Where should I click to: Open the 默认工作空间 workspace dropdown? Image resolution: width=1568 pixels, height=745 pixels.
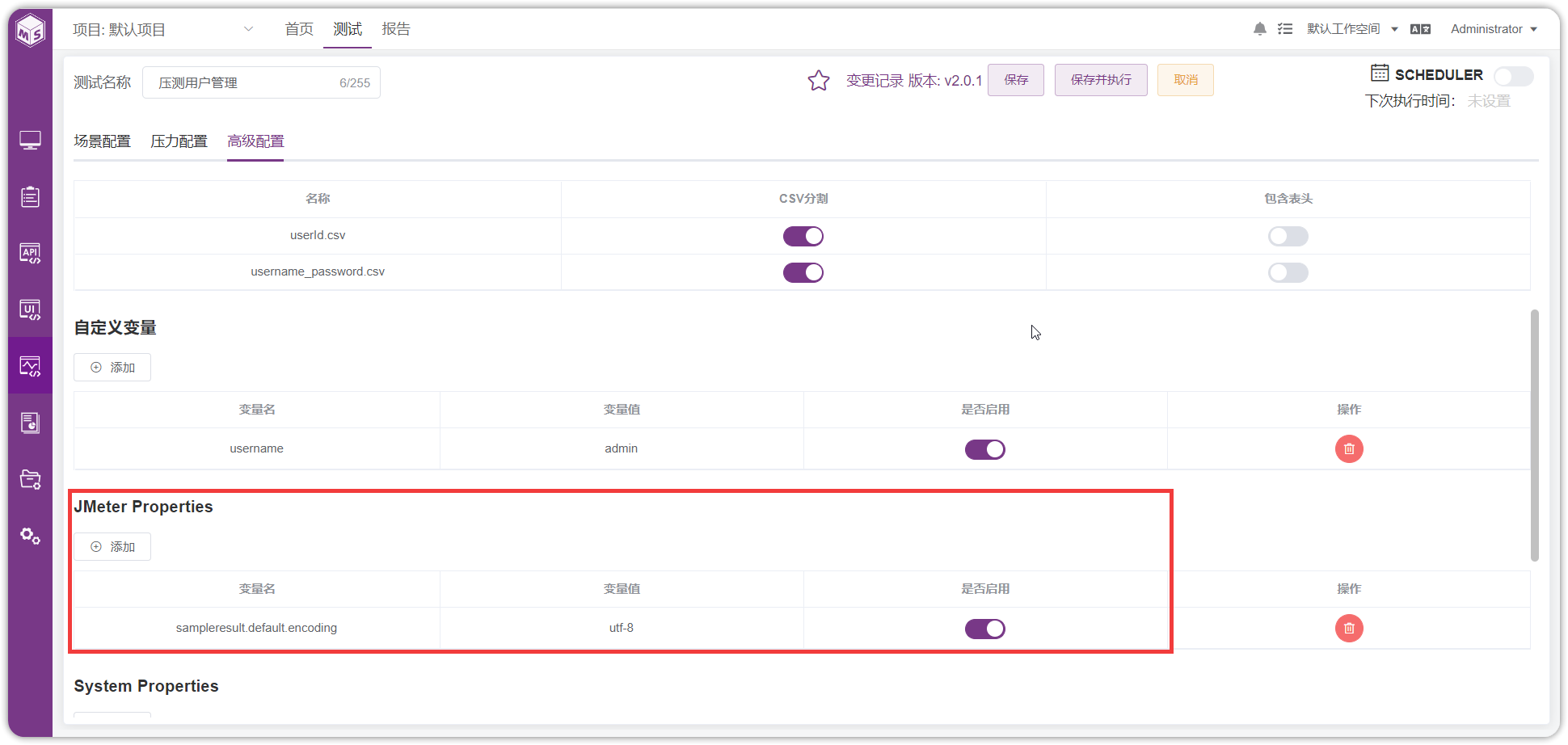click(1352, 29)
